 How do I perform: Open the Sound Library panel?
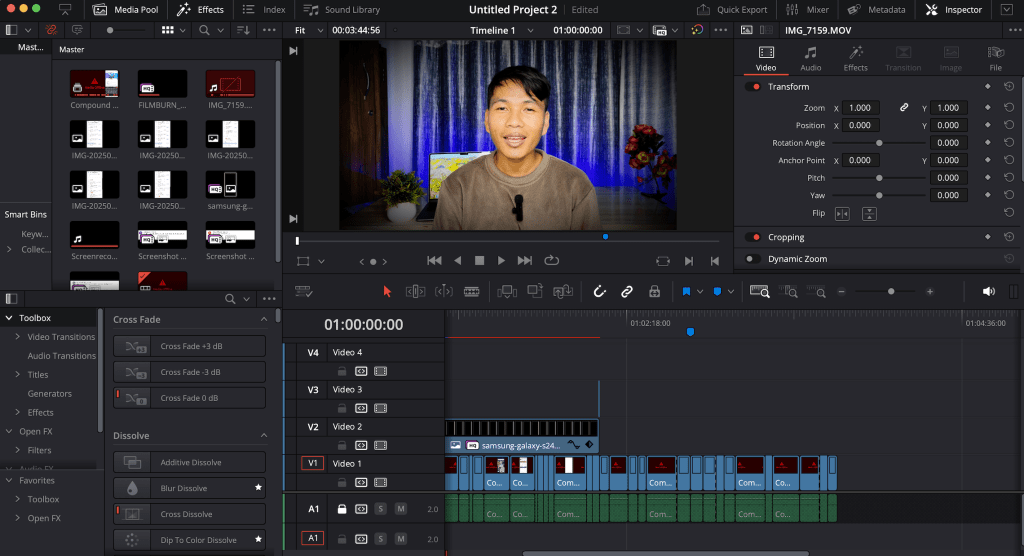point(340,10)
